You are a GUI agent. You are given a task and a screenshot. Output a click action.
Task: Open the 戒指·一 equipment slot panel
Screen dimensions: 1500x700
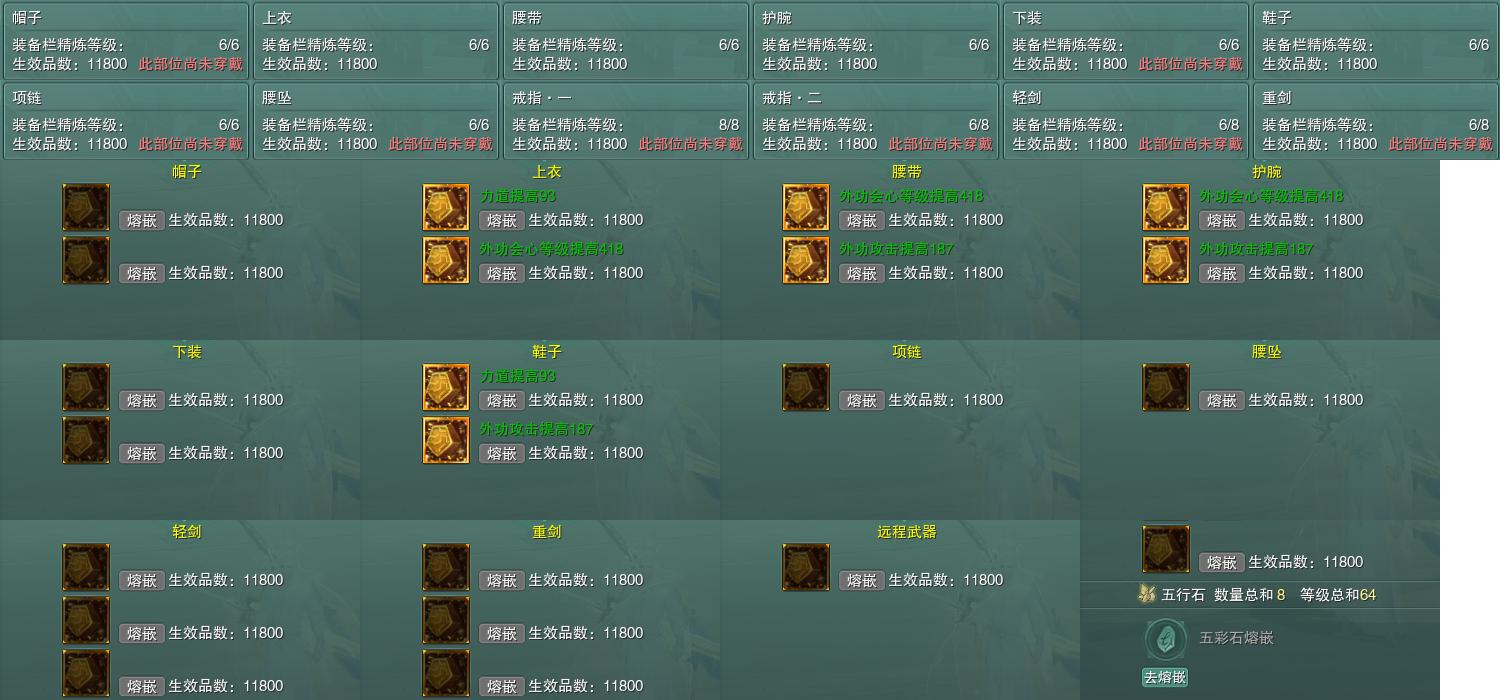click(626, 120)
